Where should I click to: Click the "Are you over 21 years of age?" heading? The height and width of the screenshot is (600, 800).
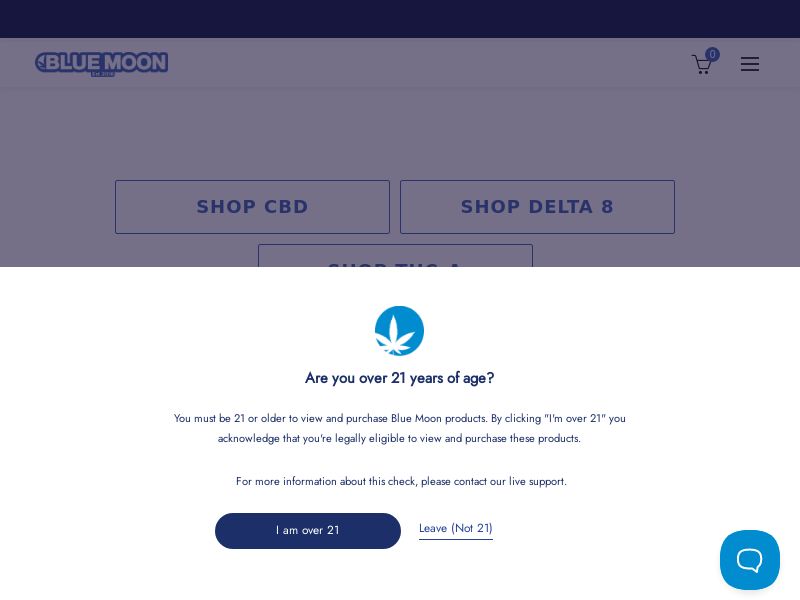coord(399,378)
